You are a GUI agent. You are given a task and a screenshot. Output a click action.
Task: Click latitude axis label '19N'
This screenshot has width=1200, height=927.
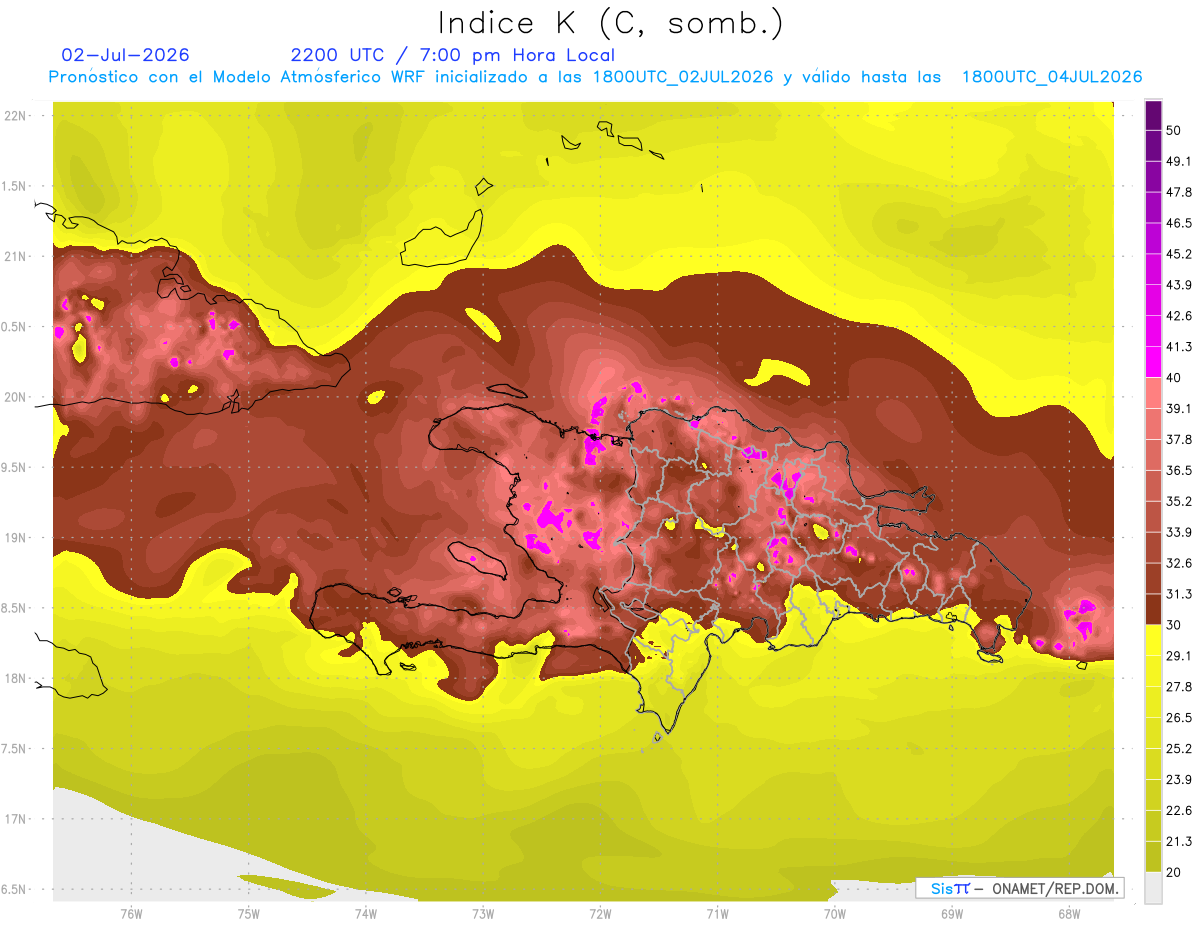click(16, 538)
